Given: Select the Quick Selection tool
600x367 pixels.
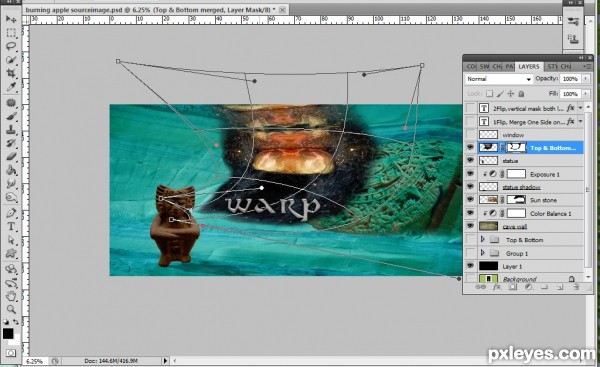Looking at the screenshot, I should tap(11, 60).
